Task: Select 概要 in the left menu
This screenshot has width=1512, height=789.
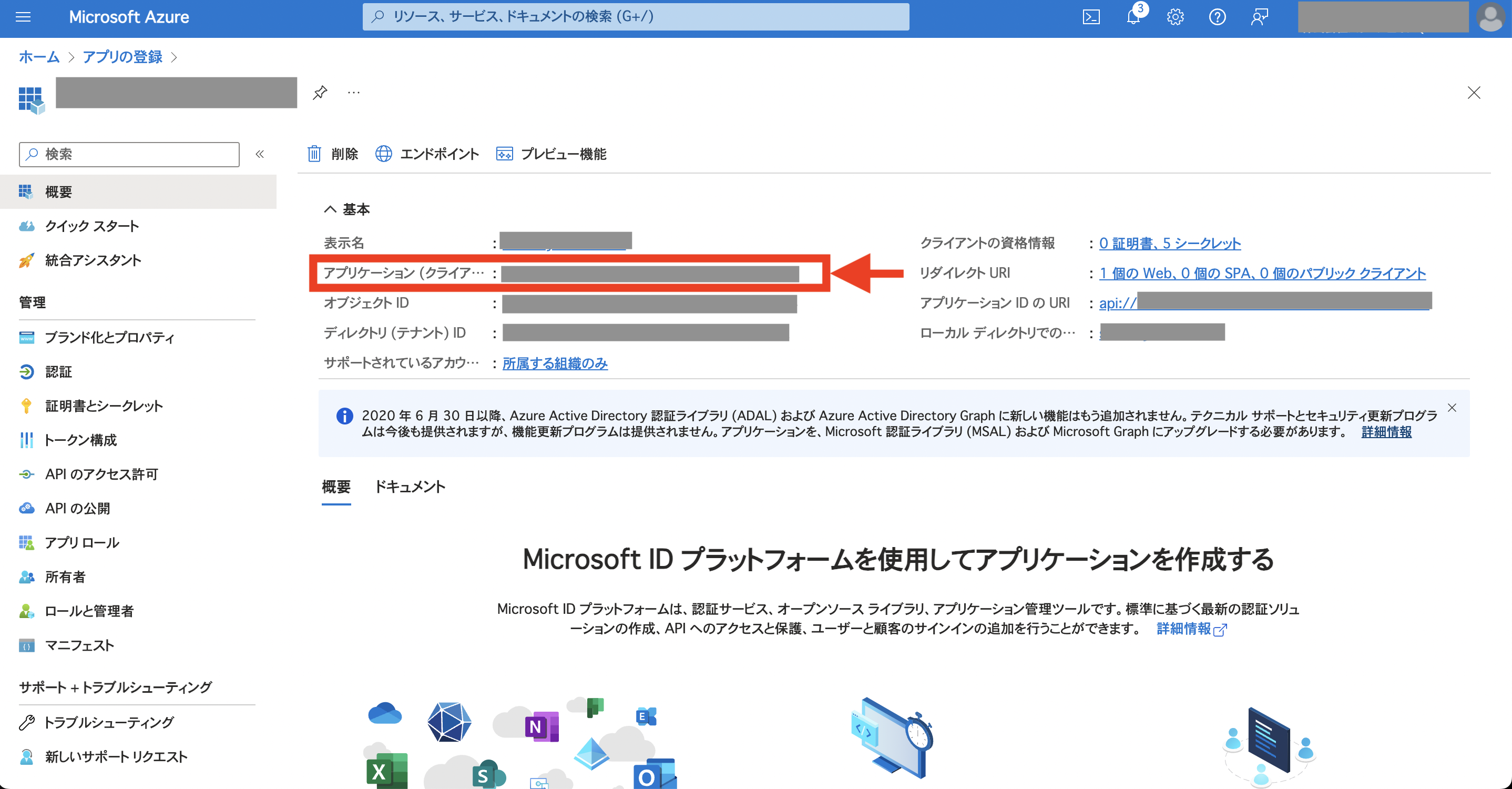Action: click(x=138, y=191)
